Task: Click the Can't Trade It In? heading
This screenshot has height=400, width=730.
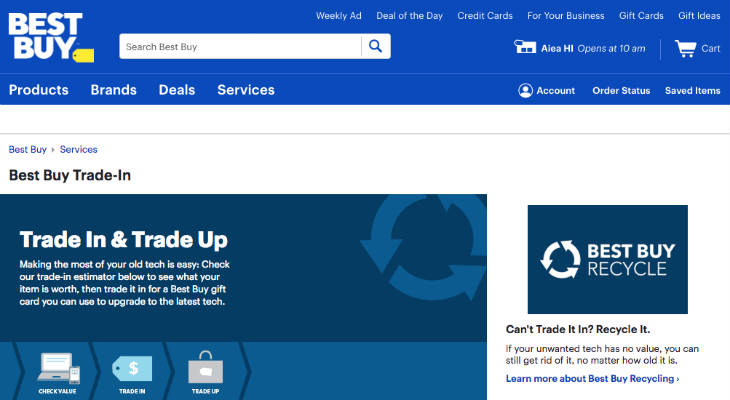Action: point(578,329)
